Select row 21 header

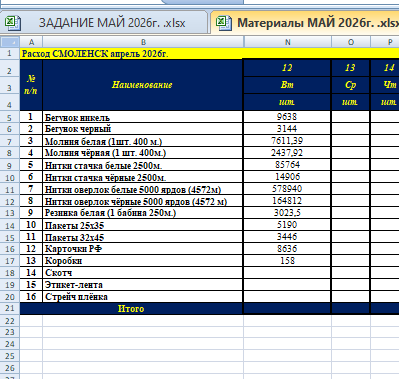point(10,308)
